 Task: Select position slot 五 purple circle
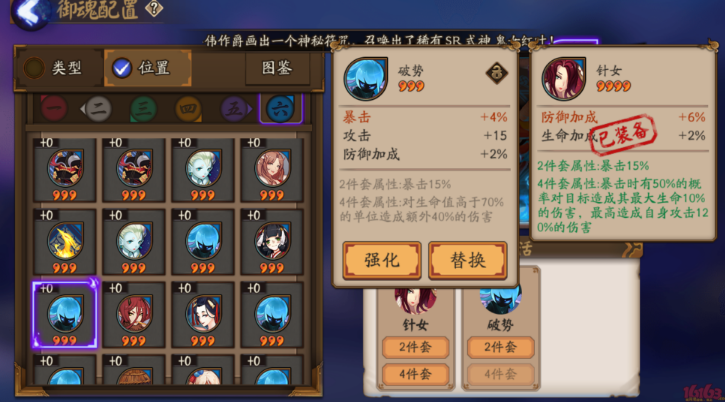click(x=233, y=109)
